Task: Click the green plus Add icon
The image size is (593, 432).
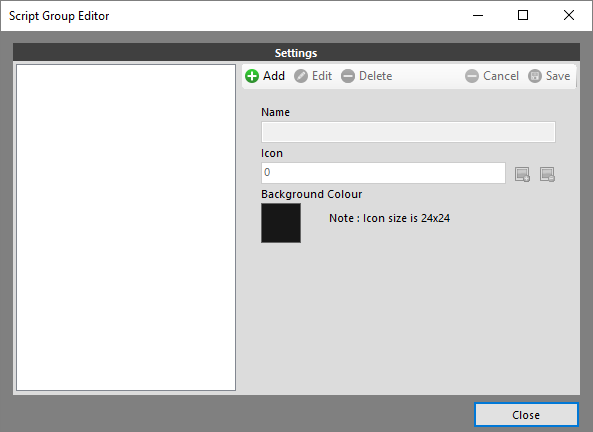Action: pos(252,76)
